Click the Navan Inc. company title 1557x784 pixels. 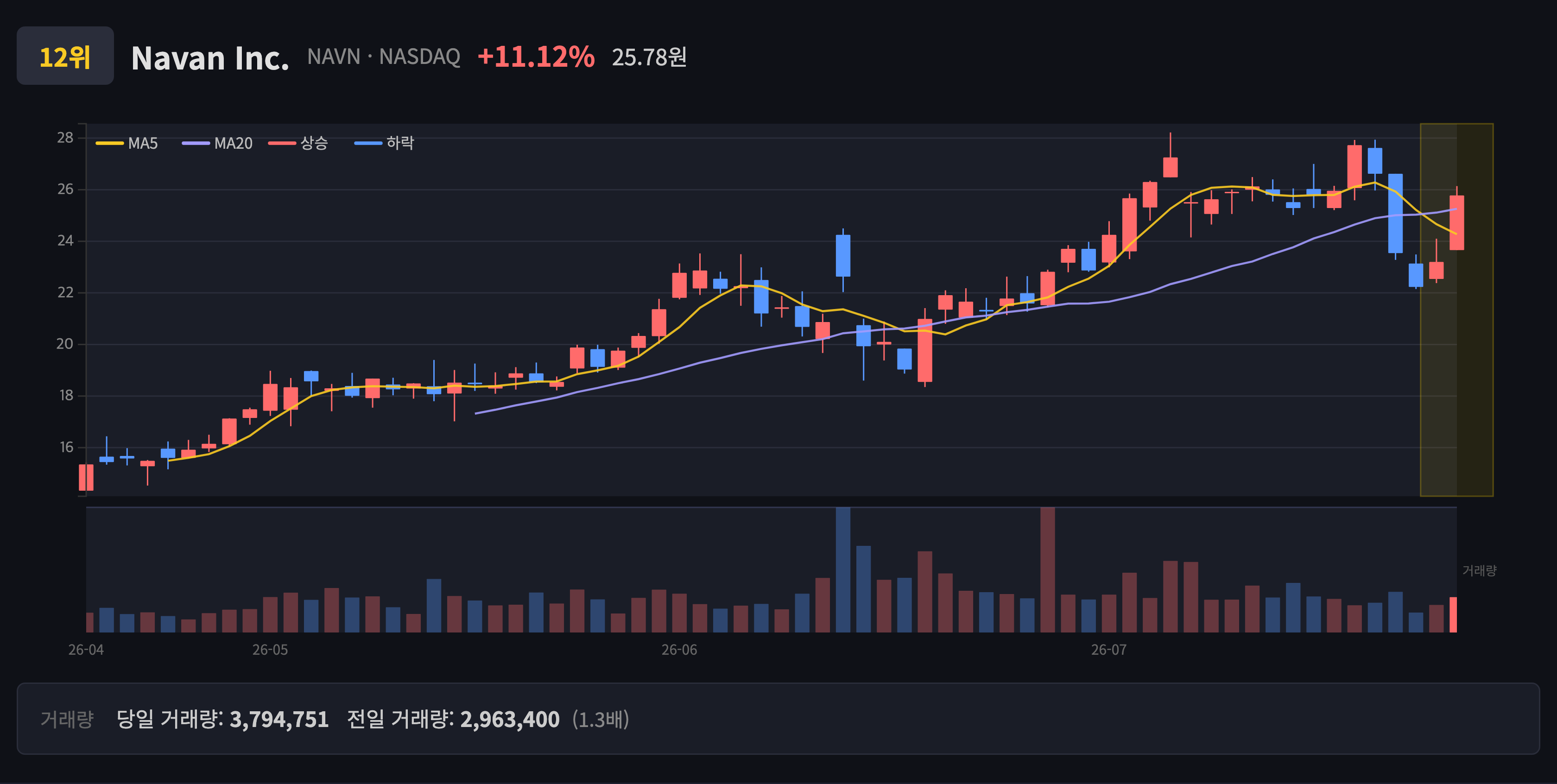(x=210, y=58)
